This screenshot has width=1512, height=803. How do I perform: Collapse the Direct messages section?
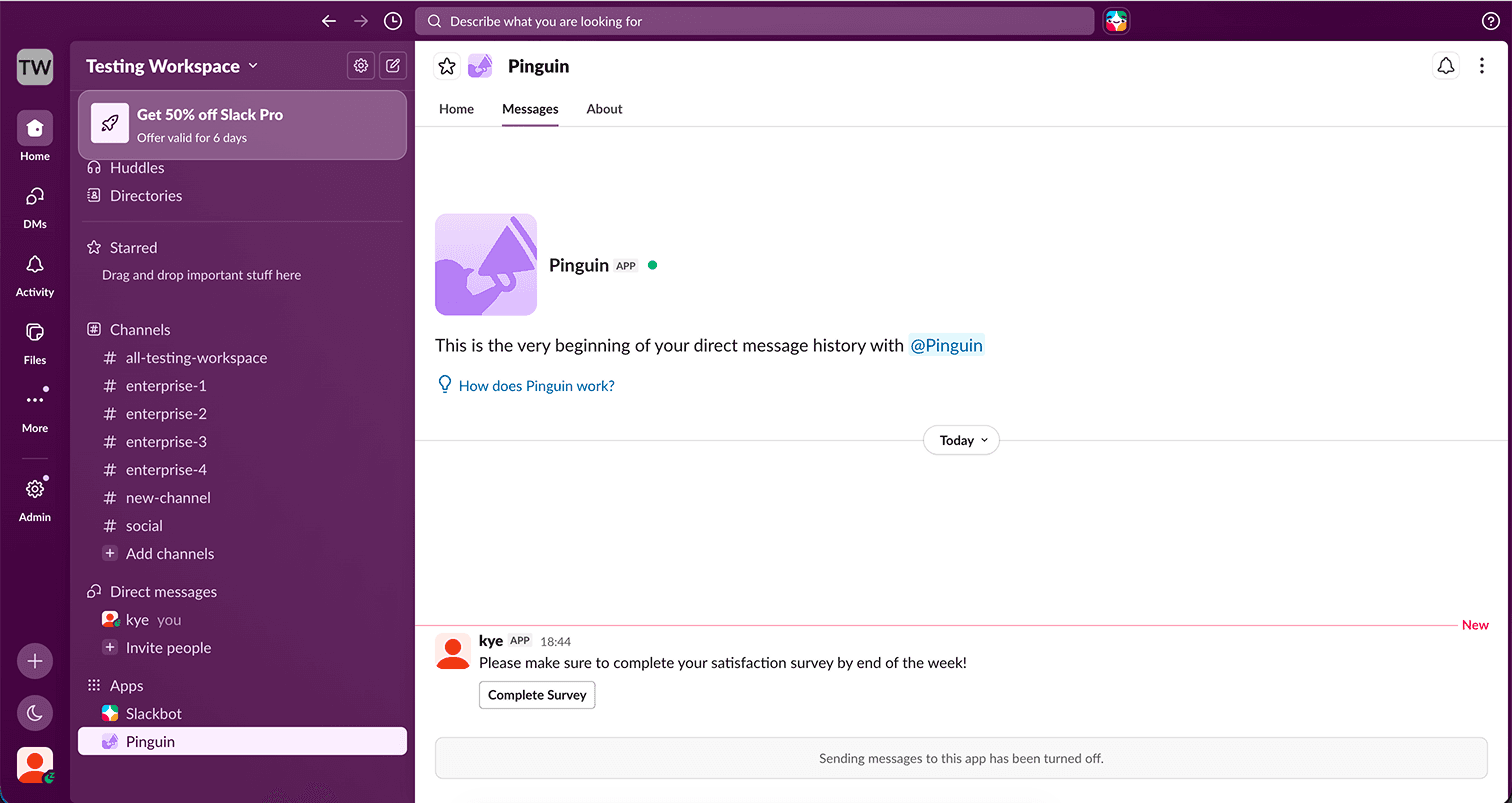coord(163,592)
